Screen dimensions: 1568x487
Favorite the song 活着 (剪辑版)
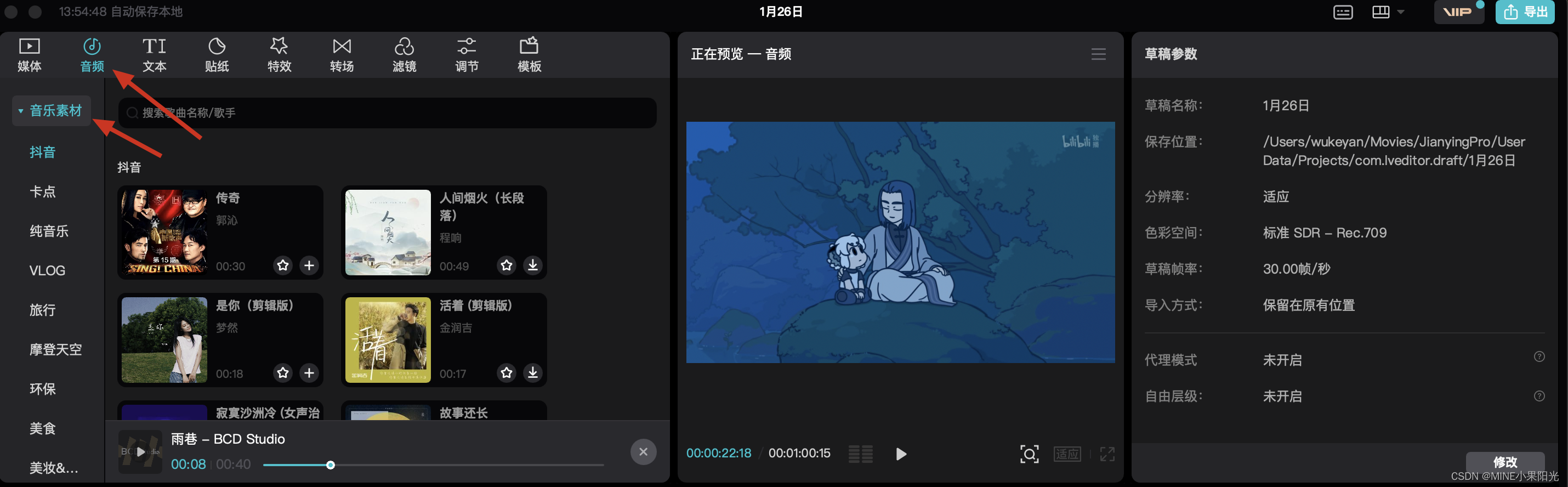[x=507, y=372]
